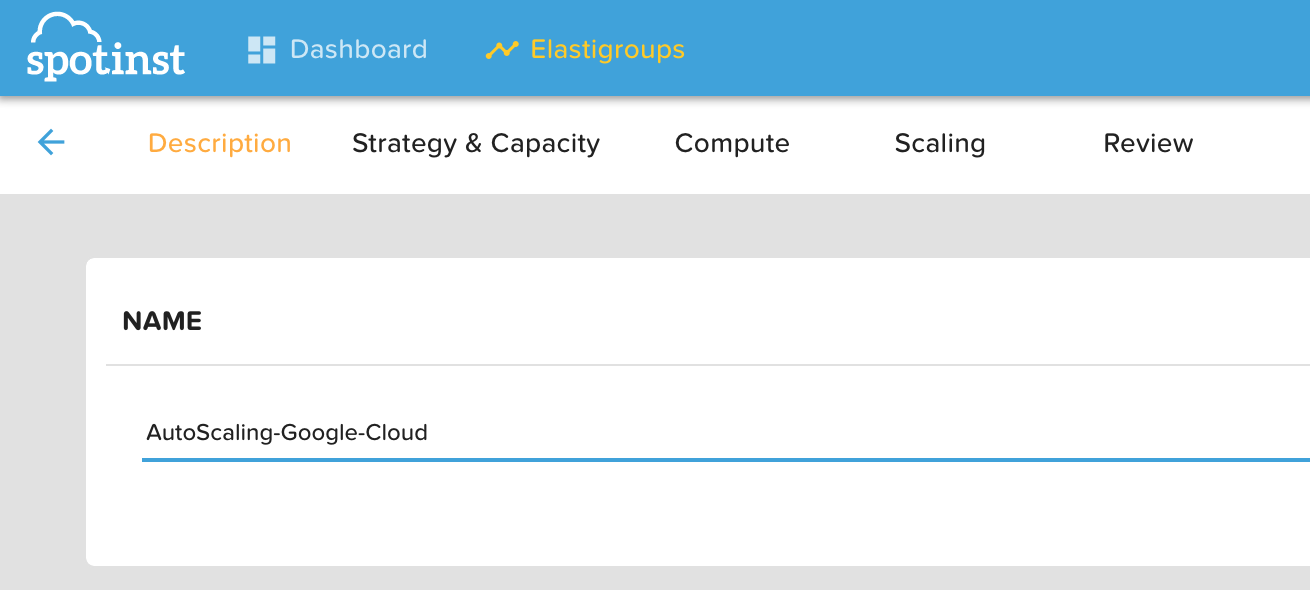The width and height of the screenshot is (1310, 590).
Task: Navigate back using the blue arrow
Action: [x=50, y=142]
